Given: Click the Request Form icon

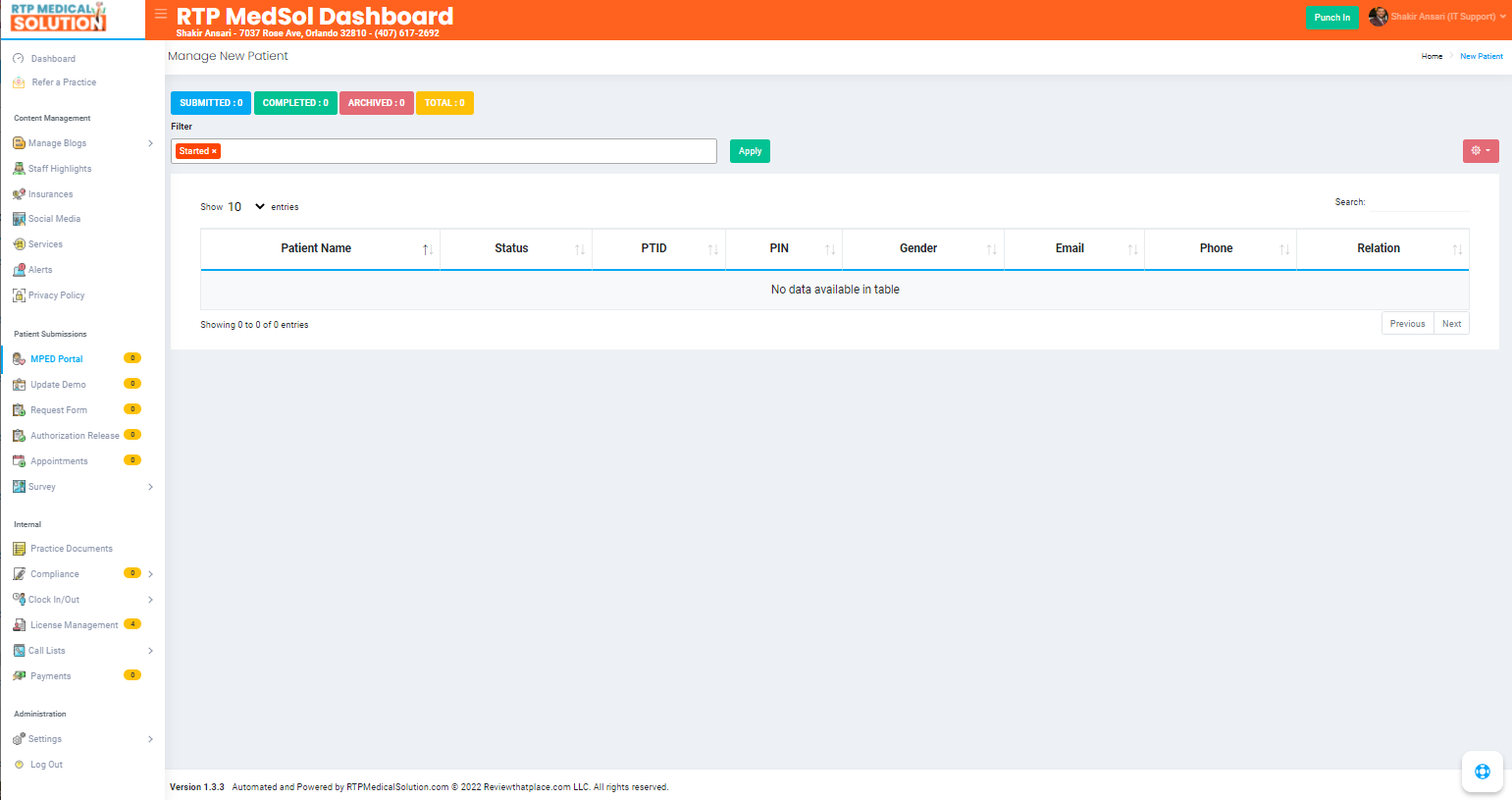Looking at the screenshot, I should click(19, 410).
